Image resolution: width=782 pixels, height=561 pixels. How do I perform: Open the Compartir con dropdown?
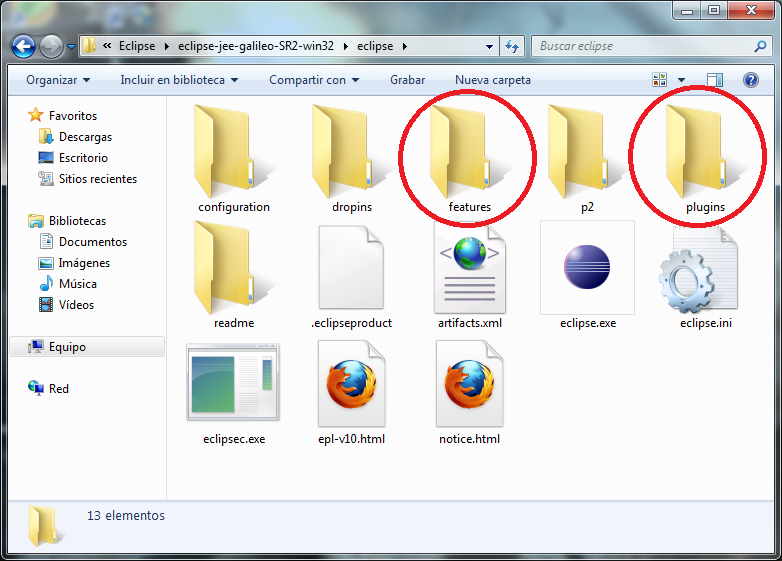click(314, 80)
